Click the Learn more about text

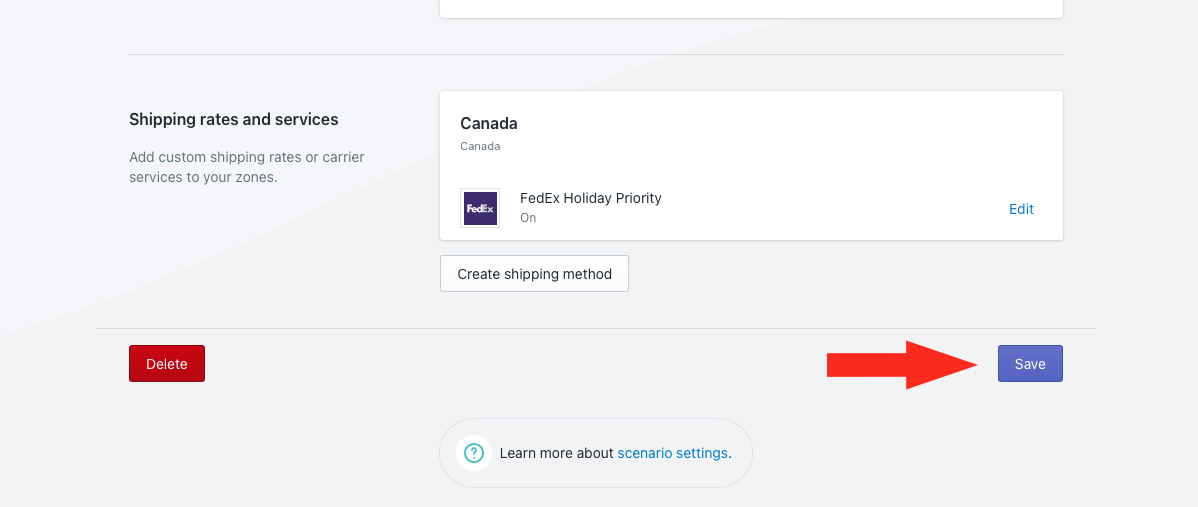pos(556,453)
